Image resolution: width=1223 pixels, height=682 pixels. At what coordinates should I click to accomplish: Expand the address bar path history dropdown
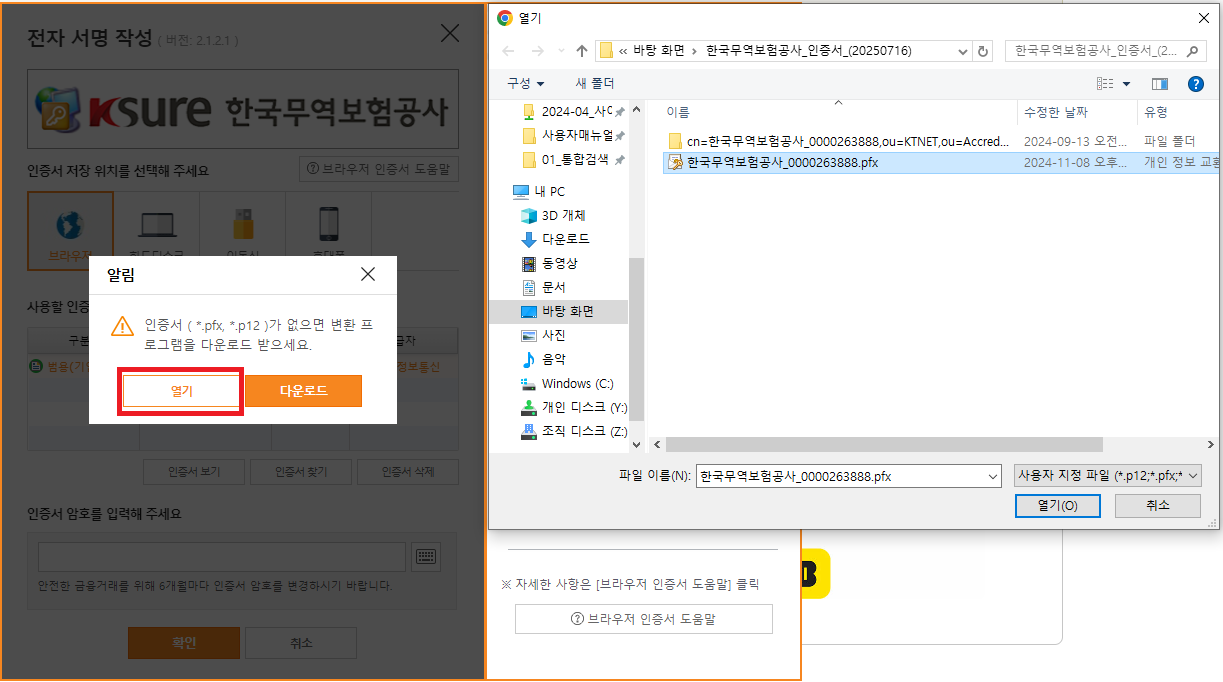point(963,51)
